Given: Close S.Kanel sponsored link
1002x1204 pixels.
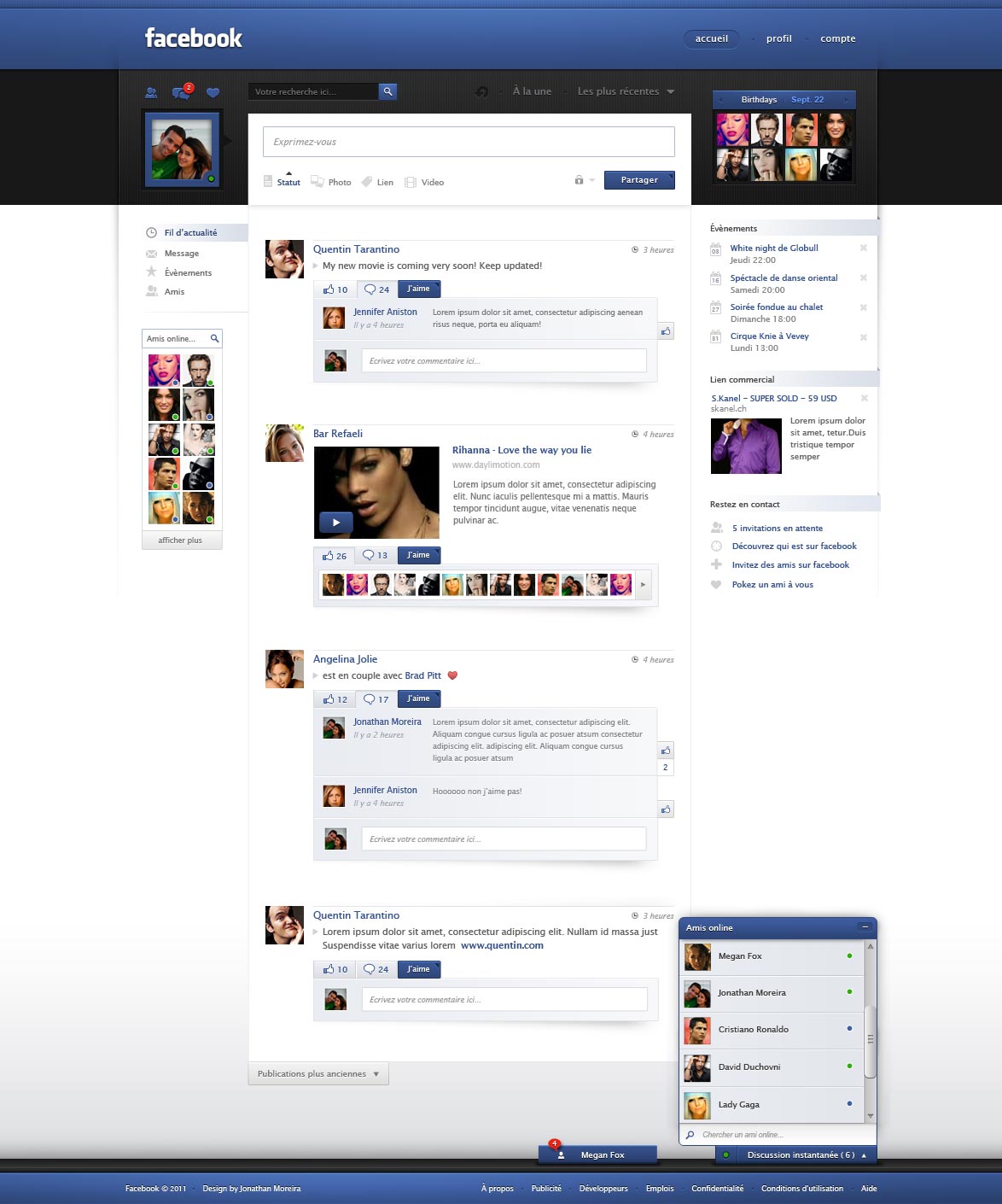Looking at the screenshot, I should pos(864,399).
